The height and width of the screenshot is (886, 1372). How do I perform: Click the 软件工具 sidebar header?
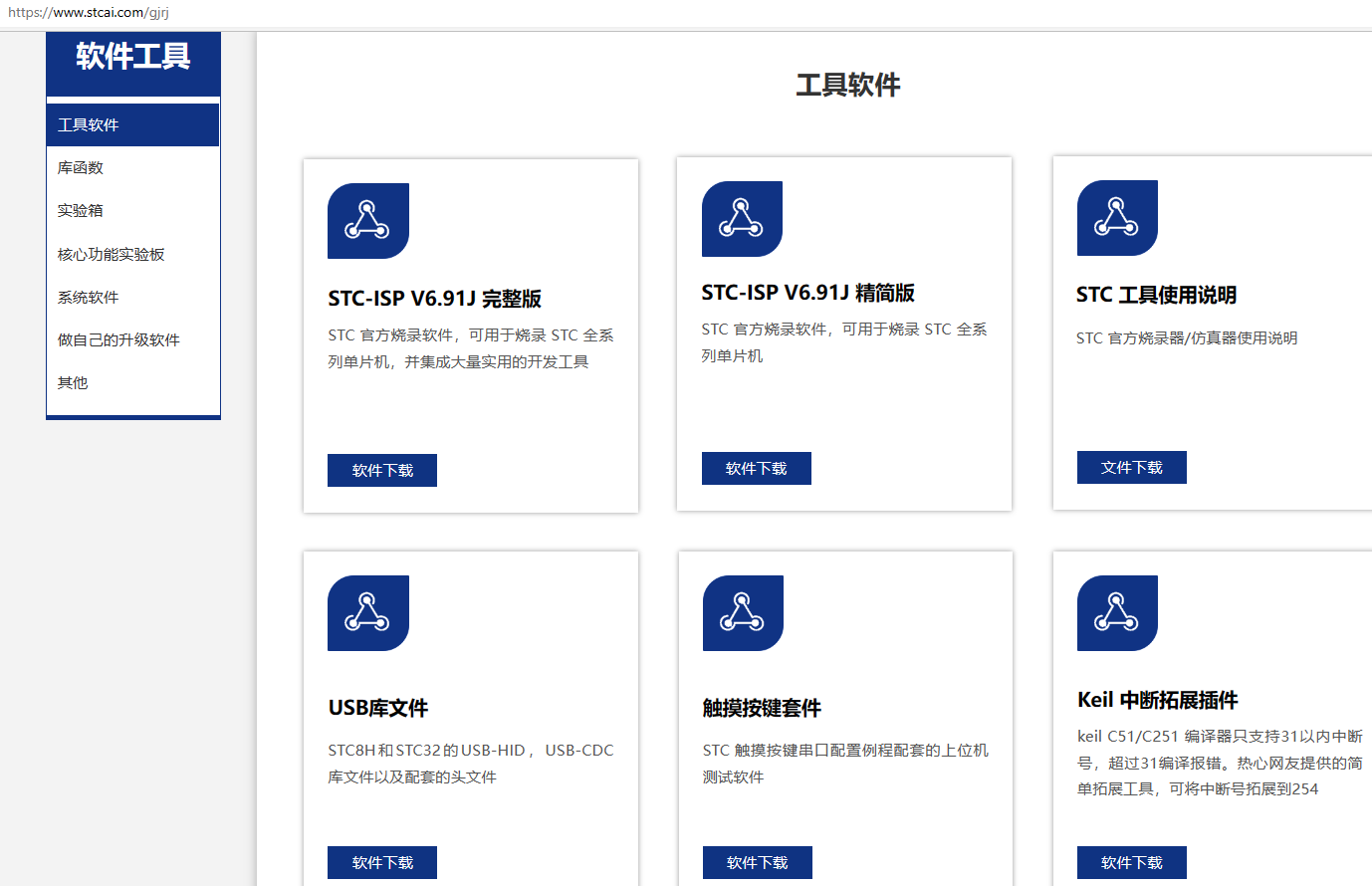133,57
